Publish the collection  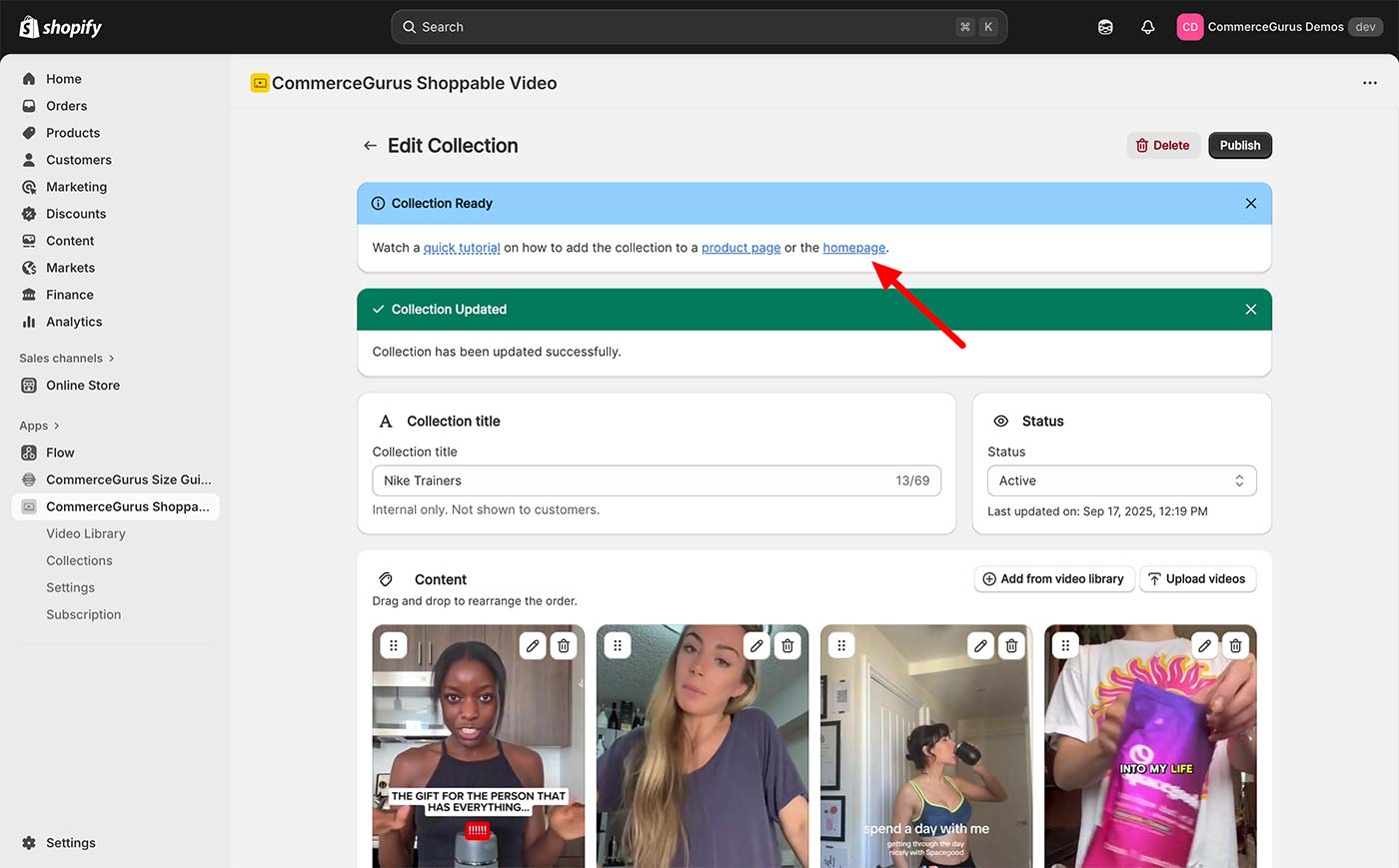tap(1239, 145)
